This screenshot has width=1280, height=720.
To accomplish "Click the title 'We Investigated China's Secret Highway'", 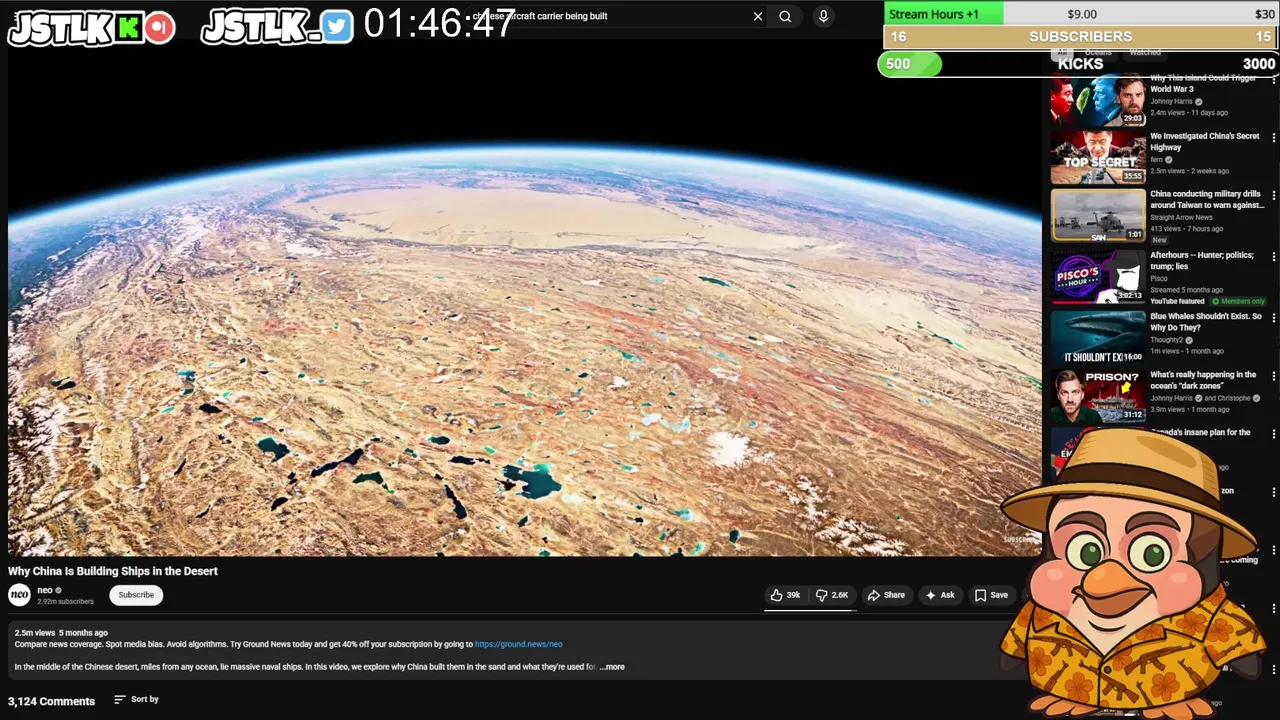I will [1205, 141].
